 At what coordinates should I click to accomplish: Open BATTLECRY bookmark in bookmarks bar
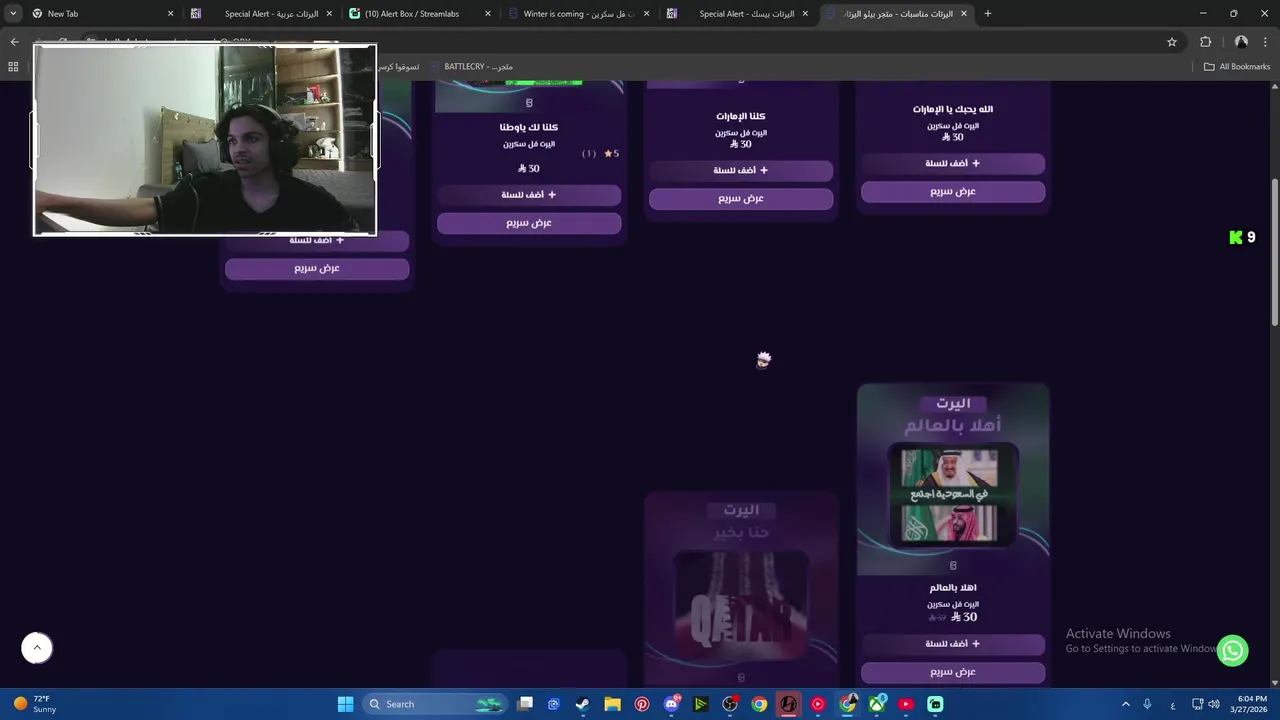click(x=471, y=67)
